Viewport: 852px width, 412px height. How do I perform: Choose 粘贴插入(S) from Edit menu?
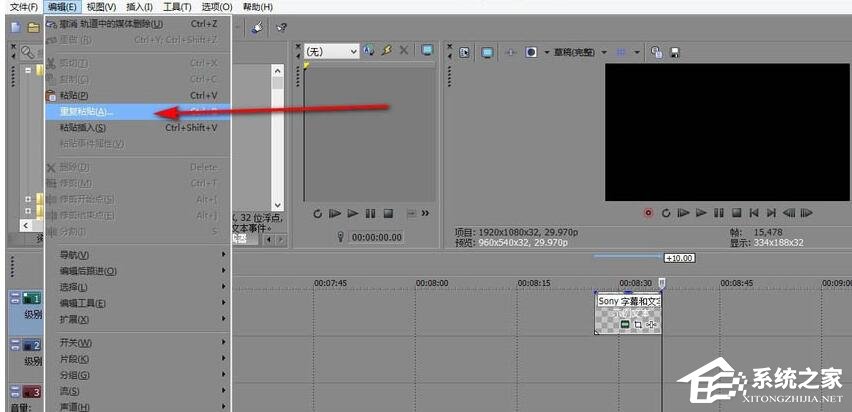coord(138,128)
